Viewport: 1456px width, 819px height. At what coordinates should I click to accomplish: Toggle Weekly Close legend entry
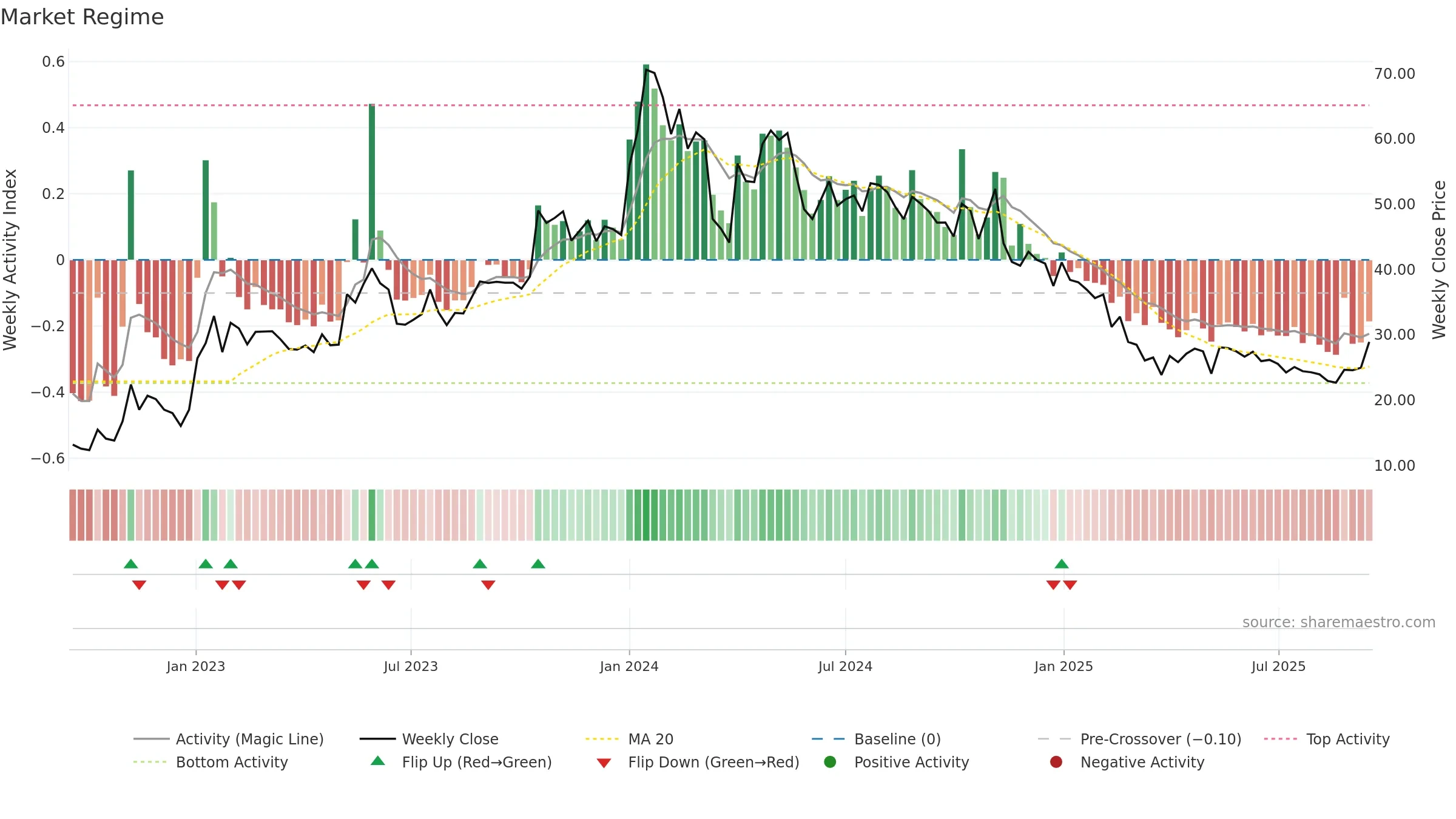coord(429,739)
